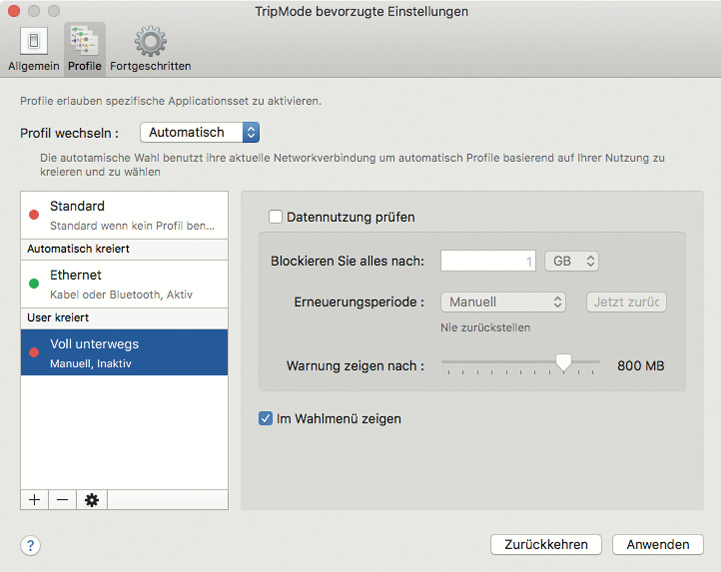This screenshot has width=721, height=572.
Task: Click the Warnung zeigen nach slider handle
Action: 564,363
